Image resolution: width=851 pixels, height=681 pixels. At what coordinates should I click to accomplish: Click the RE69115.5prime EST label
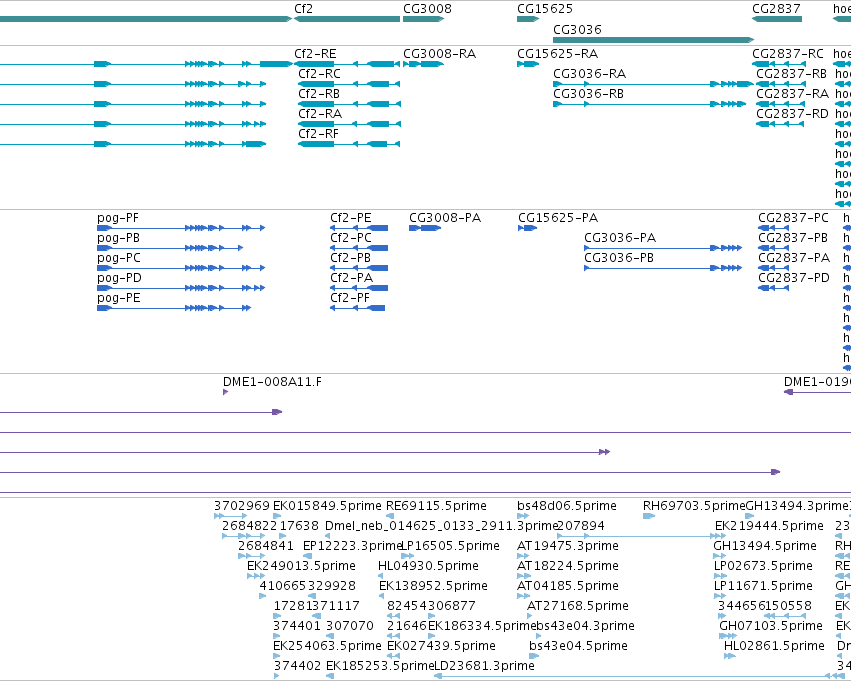pyautogui.click(x=436, y=506)
